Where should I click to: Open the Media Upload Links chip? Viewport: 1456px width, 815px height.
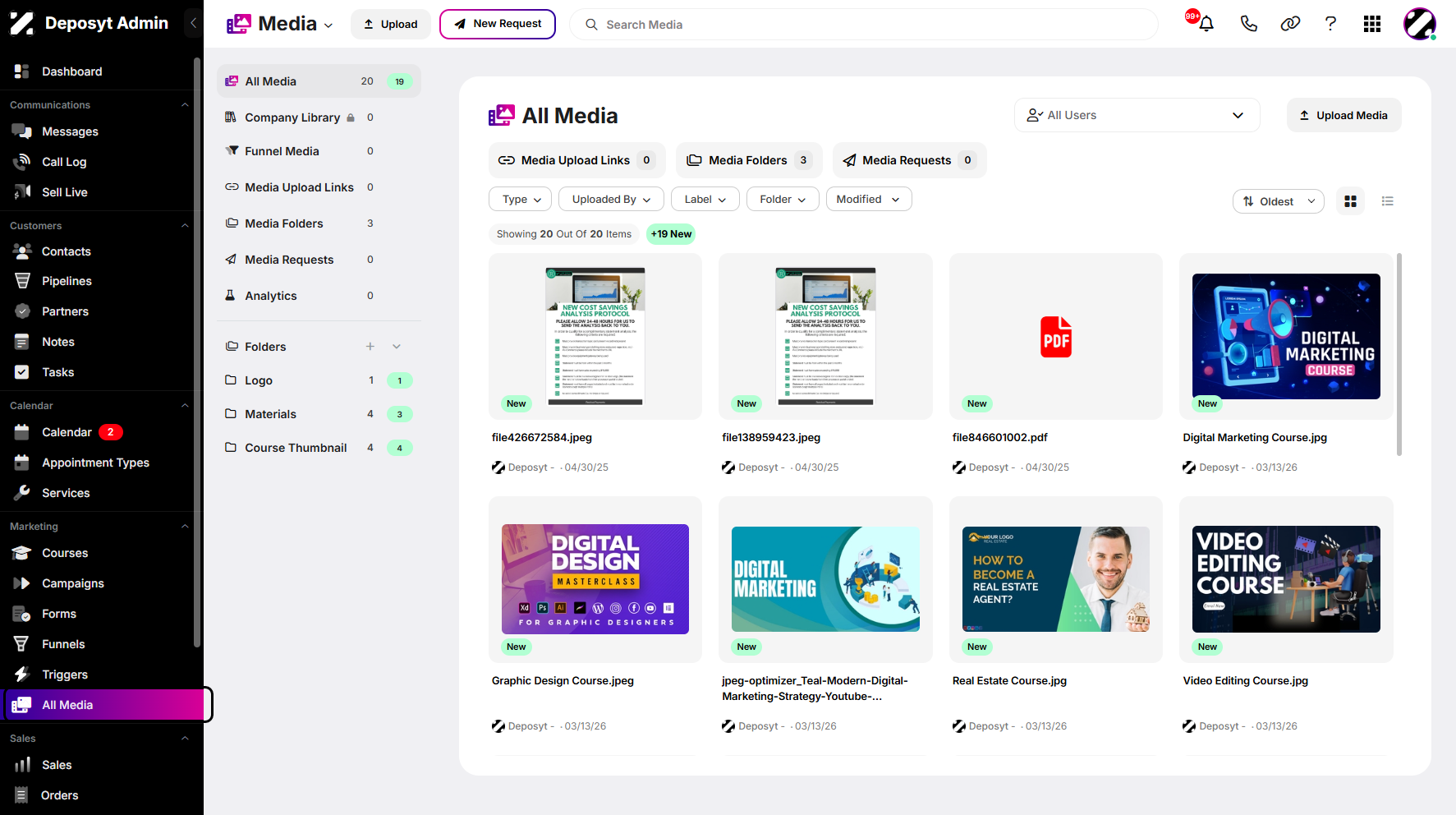click(576, 160)
